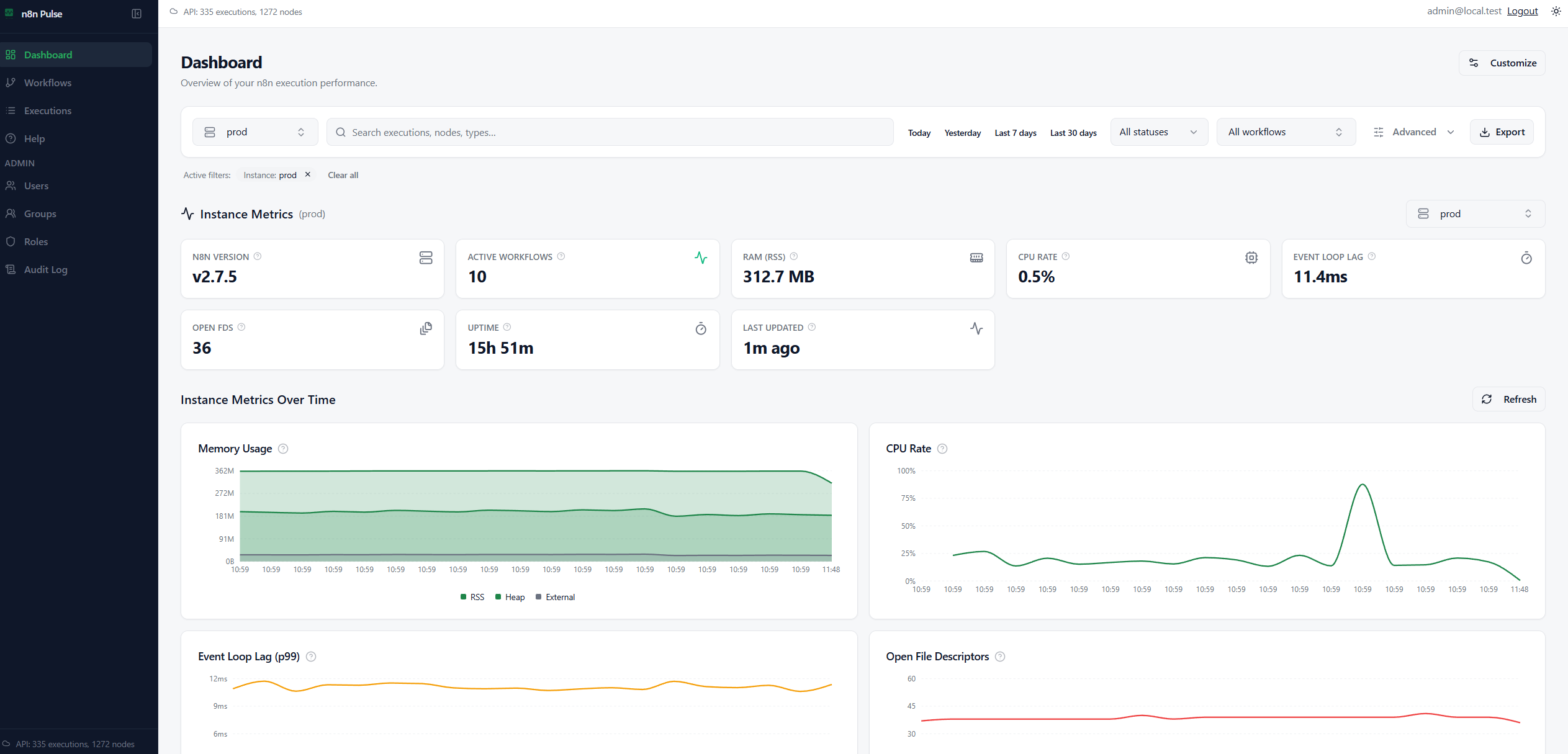Click Active Workflows info icon

561,256
